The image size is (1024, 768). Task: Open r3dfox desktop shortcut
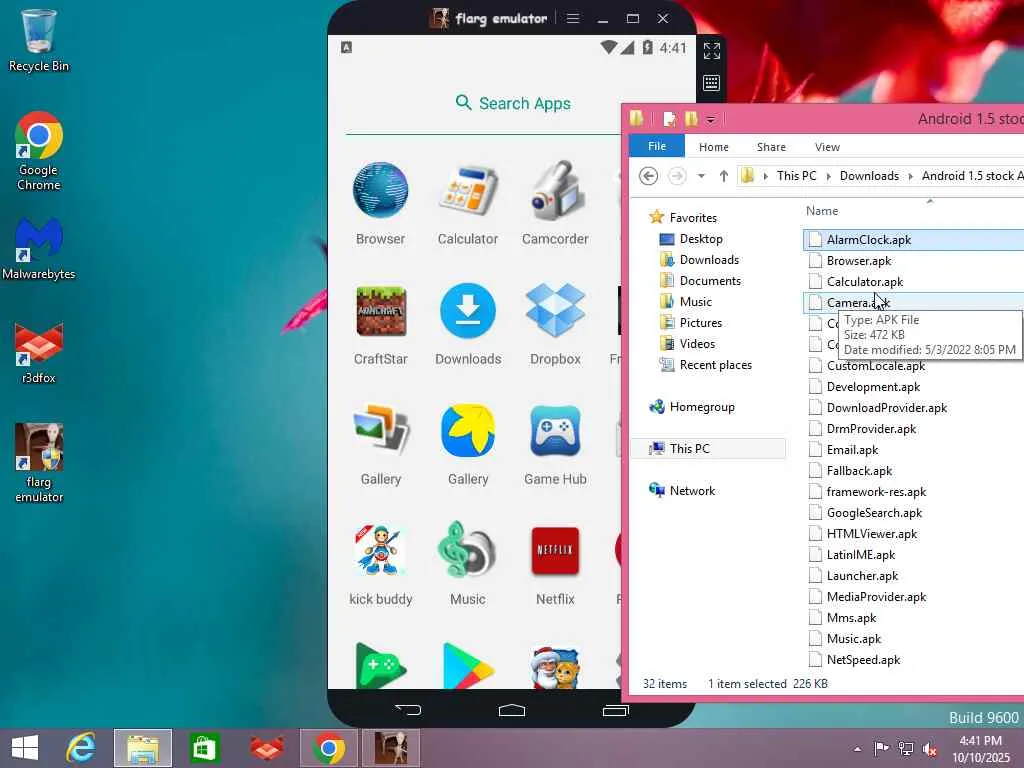39,353
